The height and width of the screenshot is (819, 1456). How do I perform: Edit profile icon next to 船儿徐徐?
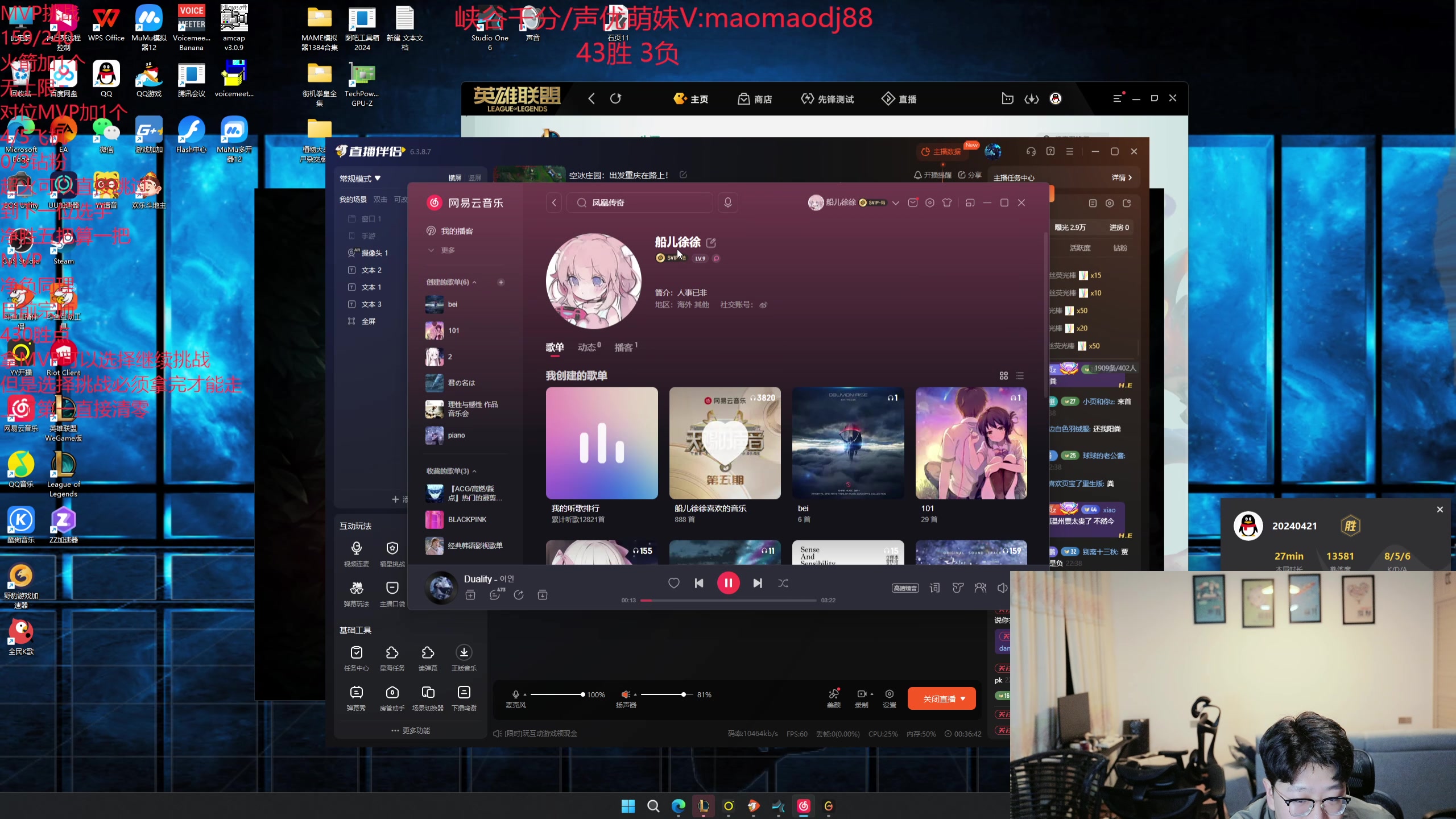(x=711, y=243)
